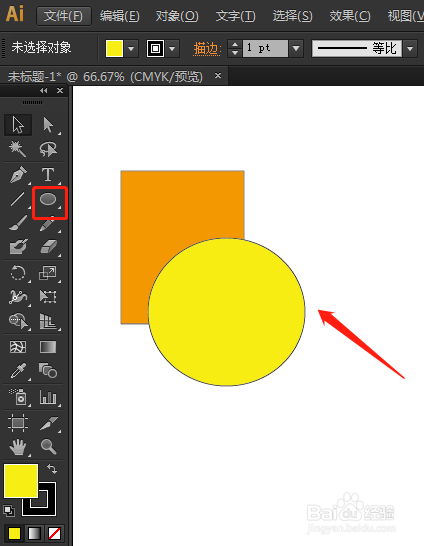Pick the Magic Wand tool
Image resolution: width=424 pixels, height=546 pixels.
pos(17,149)
